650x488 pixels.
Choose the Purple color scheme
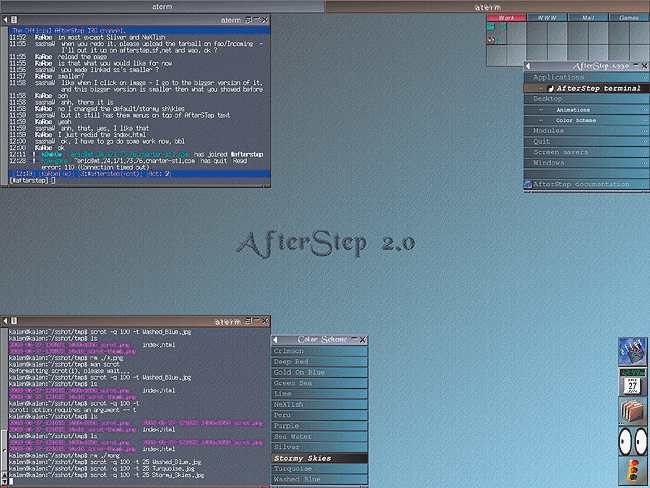pyautogui.click(x=320, y=426)
